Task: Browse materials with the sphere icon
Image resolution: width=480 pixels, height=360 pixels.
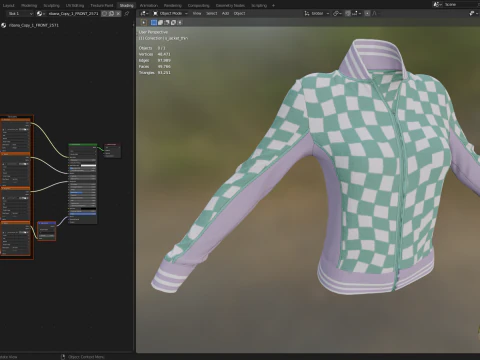Action: (x=41, y=14)
